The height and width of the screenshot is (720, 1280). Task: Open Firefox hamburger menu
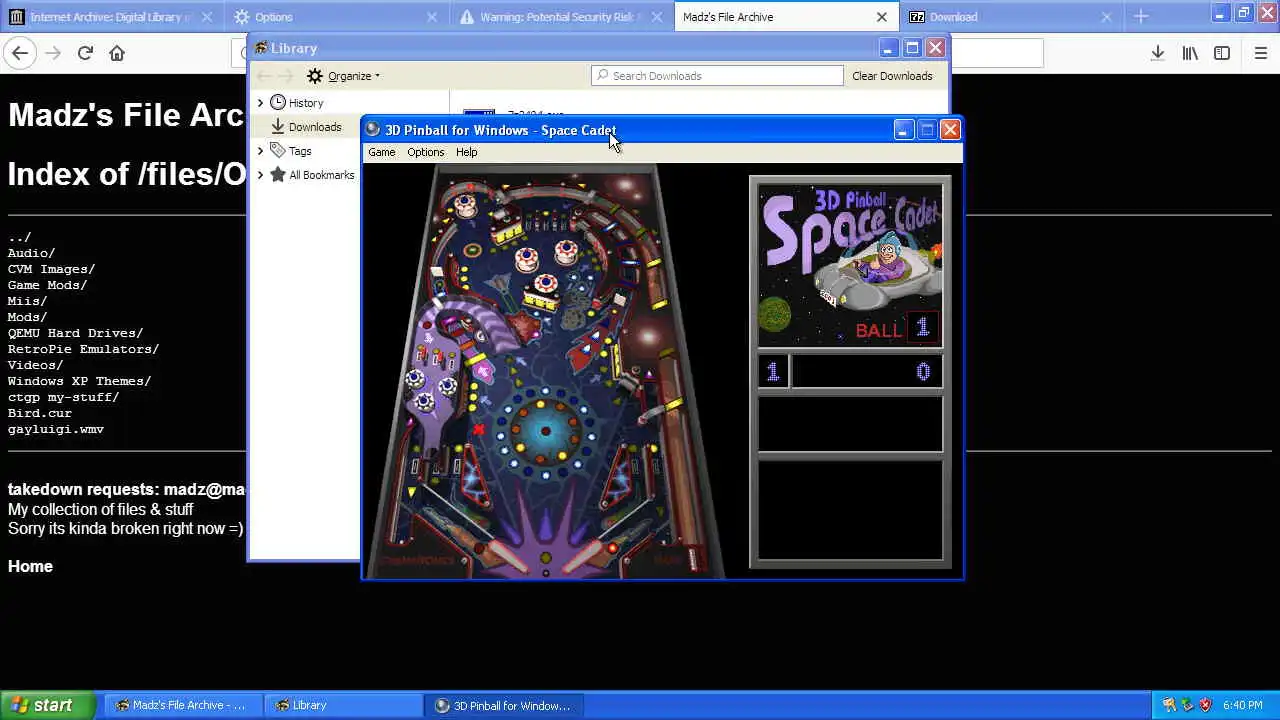pyautogui.click(x=1261, y=53)
